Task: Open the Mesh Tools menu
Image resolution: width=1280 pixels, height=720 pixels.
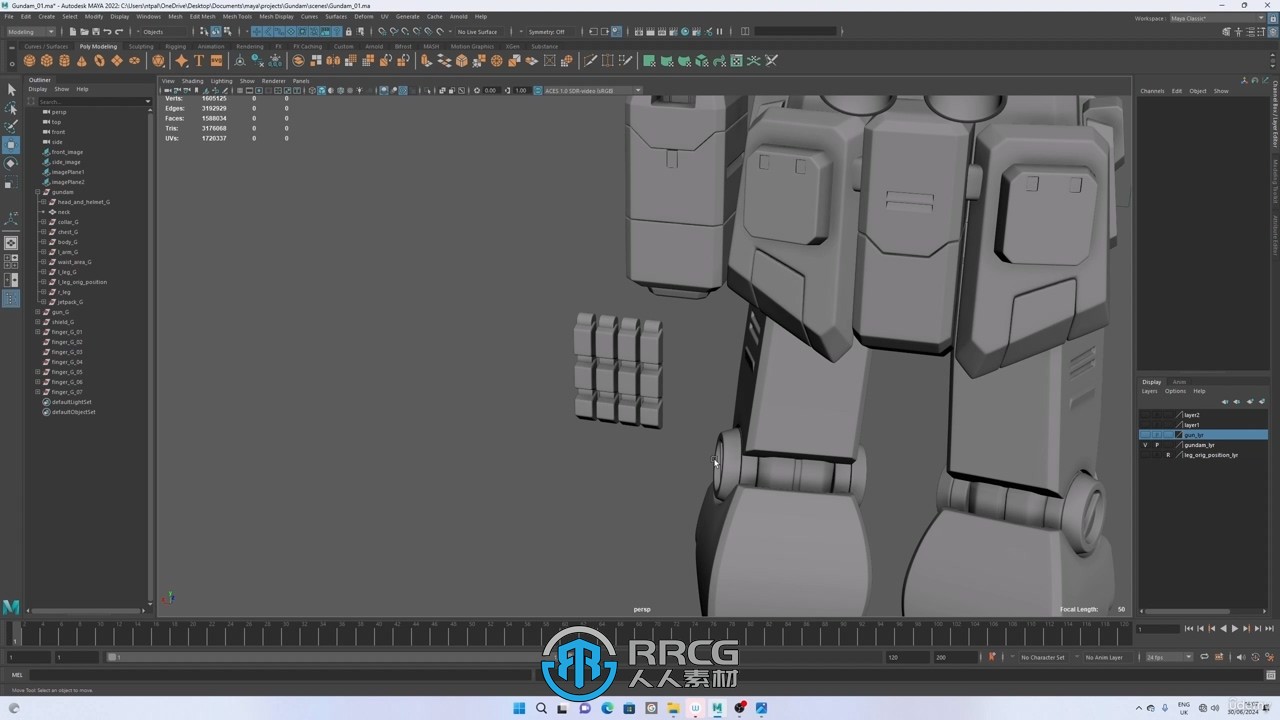Action: point(237,16)
